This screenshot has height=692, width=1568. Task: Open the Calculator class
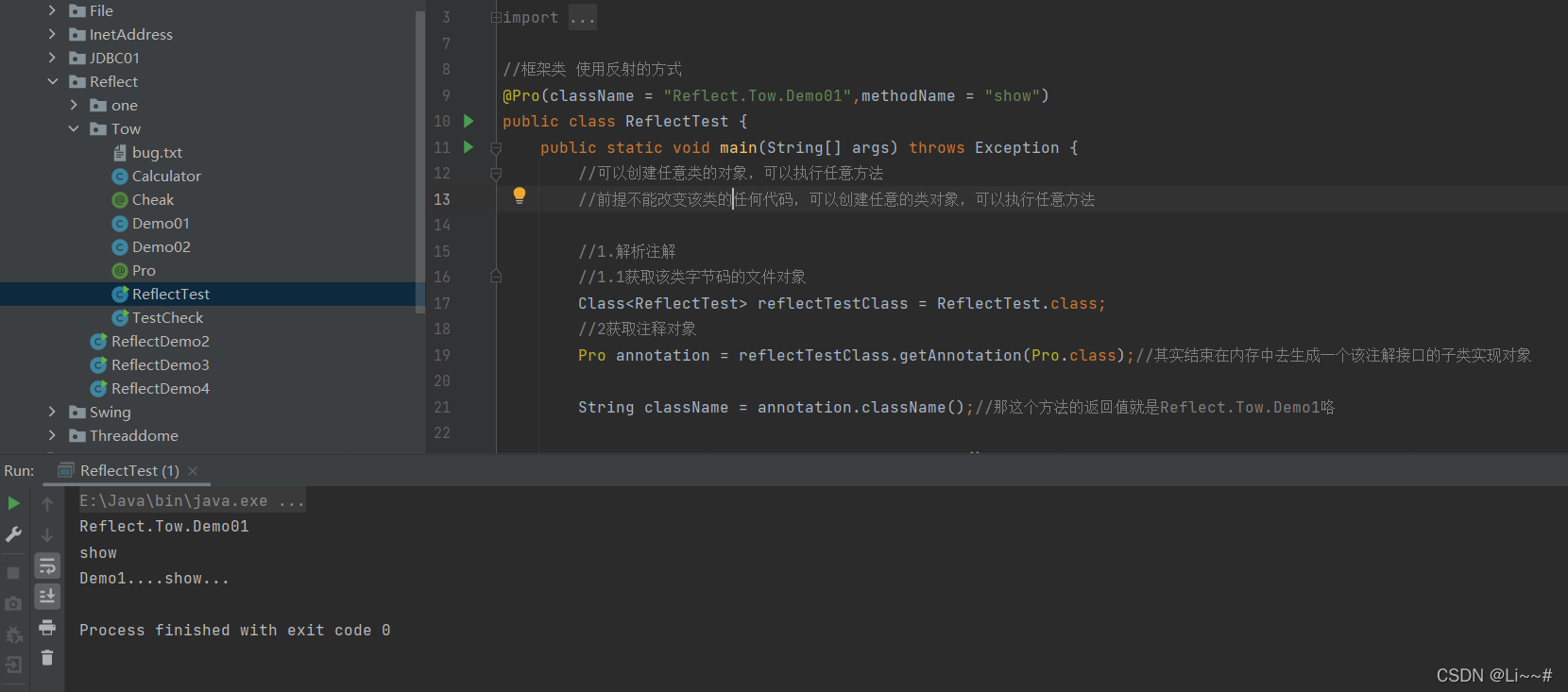pyautogui.click(x=166, y=176)
